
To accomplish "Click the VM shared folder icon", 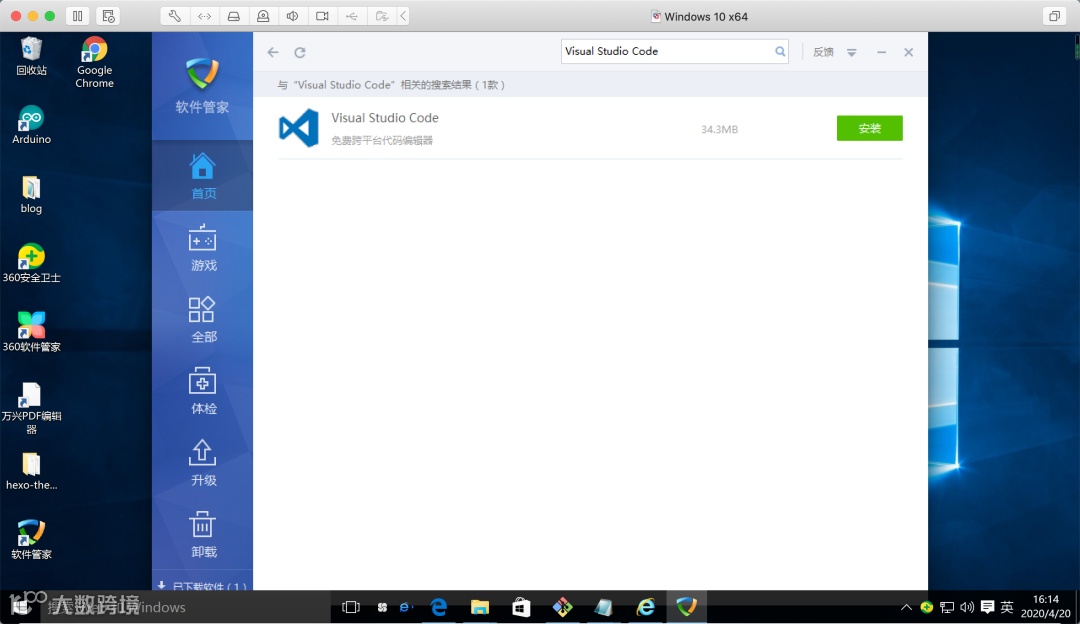I will [382, 16].
